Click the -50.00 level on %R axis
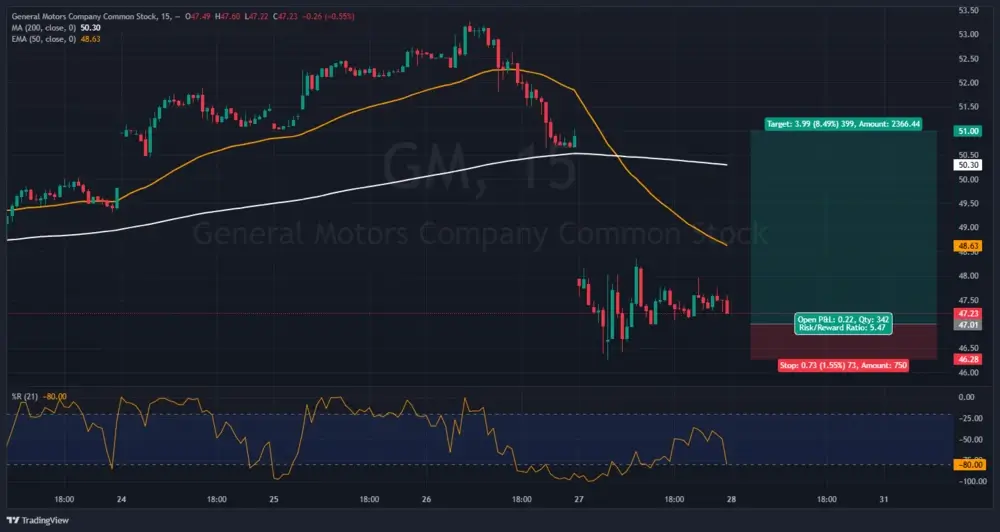The image size is (1000, 532). click(x=970, y=440)
